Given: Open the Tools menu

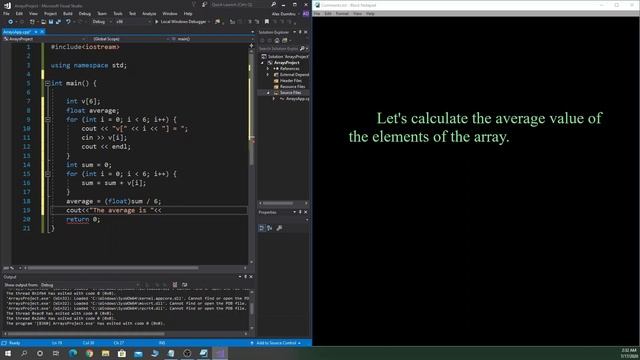Looking at the screenshot, I should pos(118,13).
